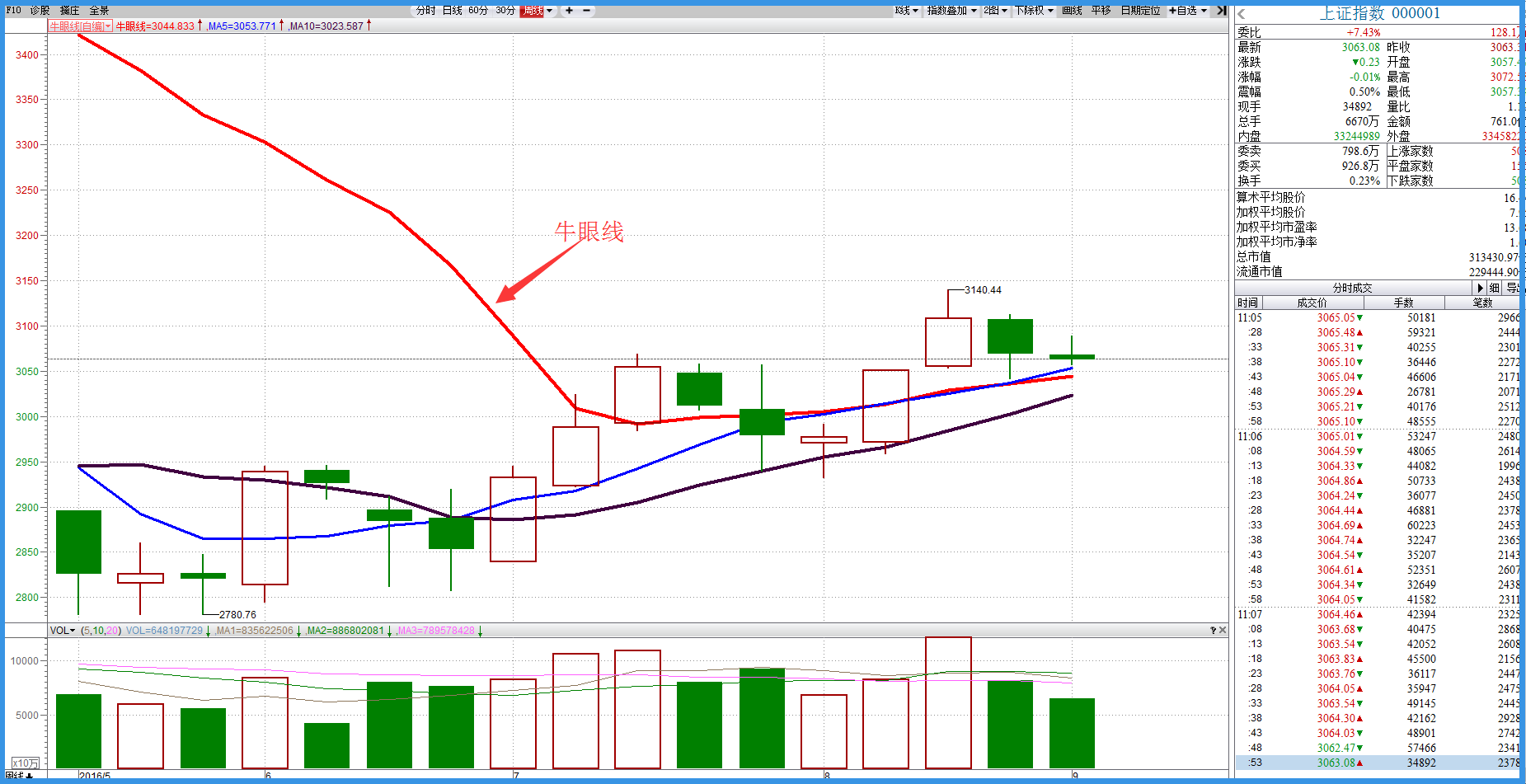Close the VOL indicator panel
The height and width of the screenshot is (784, 1526).
1223,631
